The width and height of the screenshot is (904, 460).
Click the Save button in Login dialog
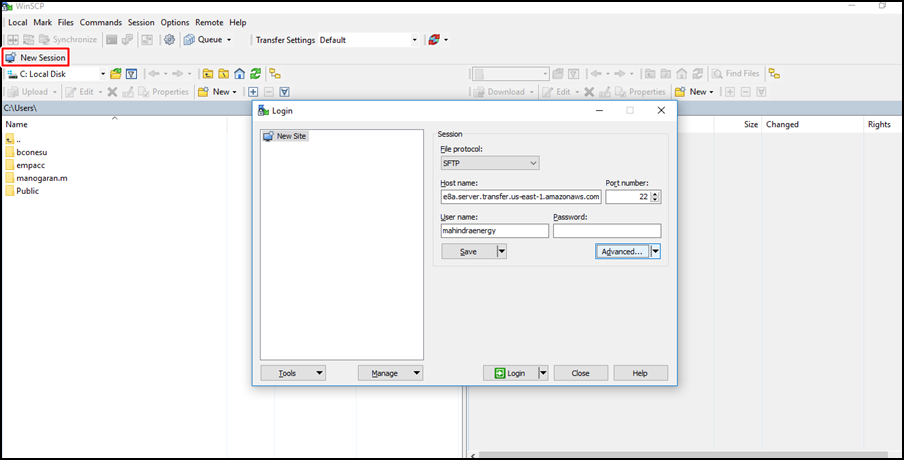(468, 251)
